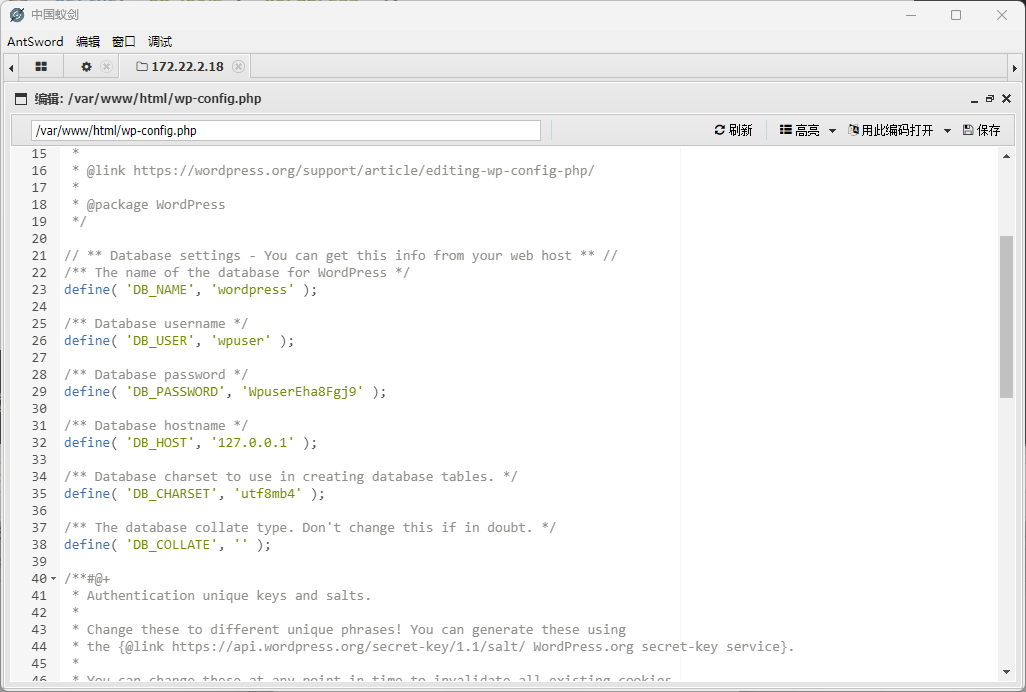This screenshot has height=692, width=1026.
Task: Open the 用此编码打开 encoding dropdown
Action: click(899, 131)
